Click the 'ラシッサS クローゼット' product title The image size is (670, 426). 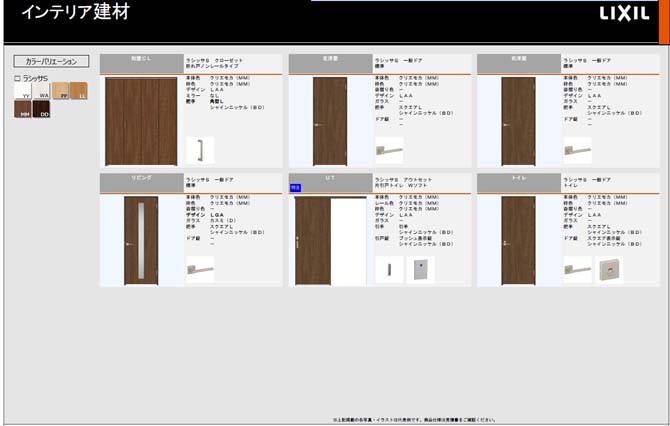click(214, 61)
